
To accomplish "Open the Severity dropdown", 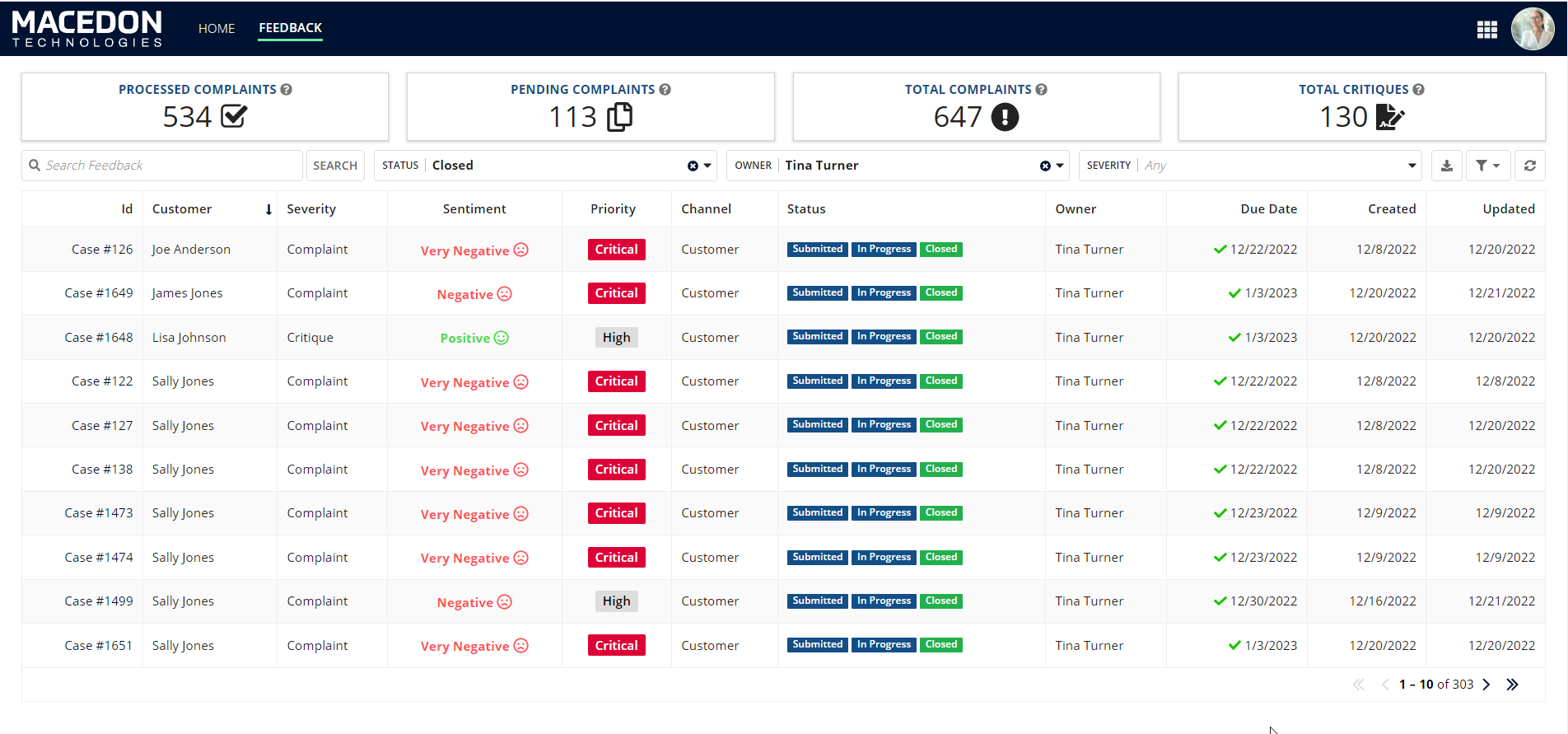I will click(1412, 166).
